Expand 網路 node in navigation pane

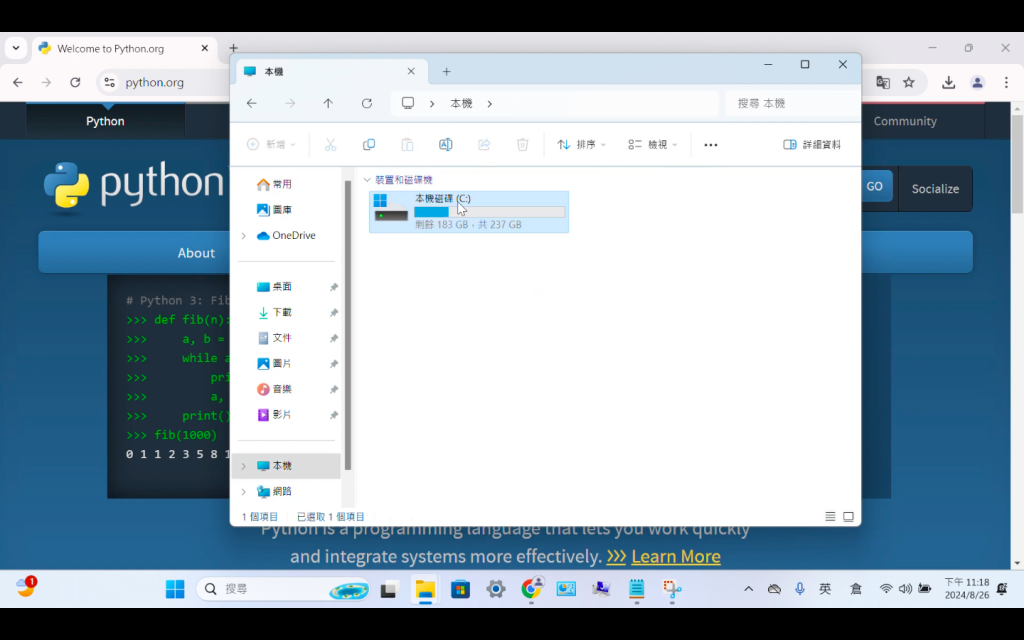(x=244, y=492)
